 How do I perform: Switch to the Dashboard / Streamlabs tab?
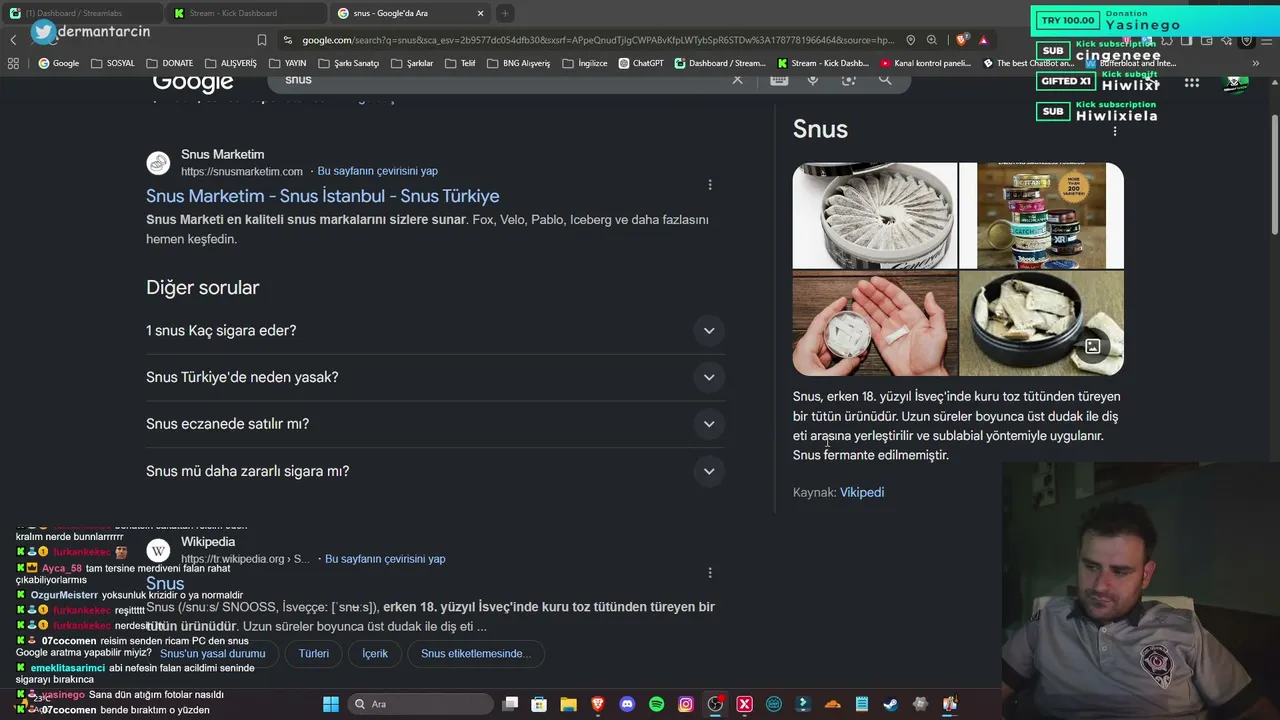(82, 13)
